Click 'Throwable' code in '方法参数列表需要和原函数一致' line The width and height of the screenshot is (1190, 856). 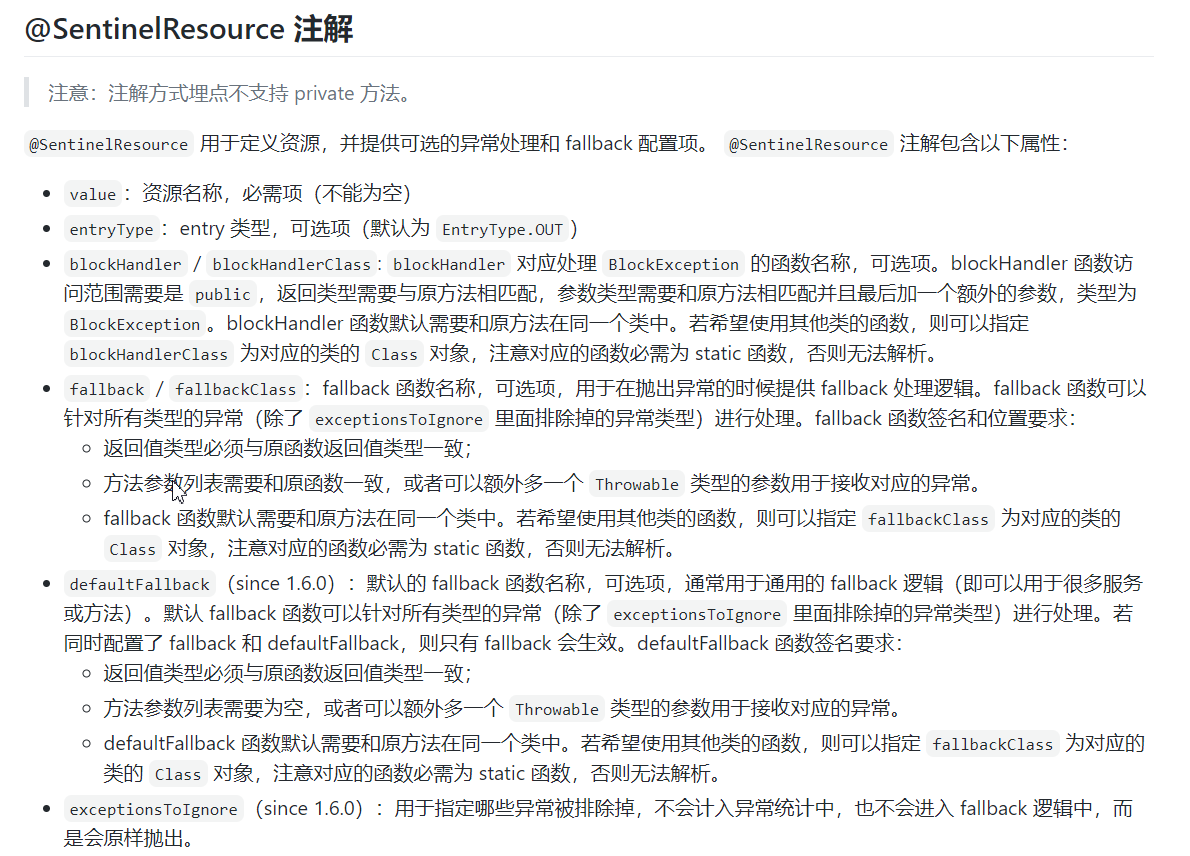(x=637, y=484)
